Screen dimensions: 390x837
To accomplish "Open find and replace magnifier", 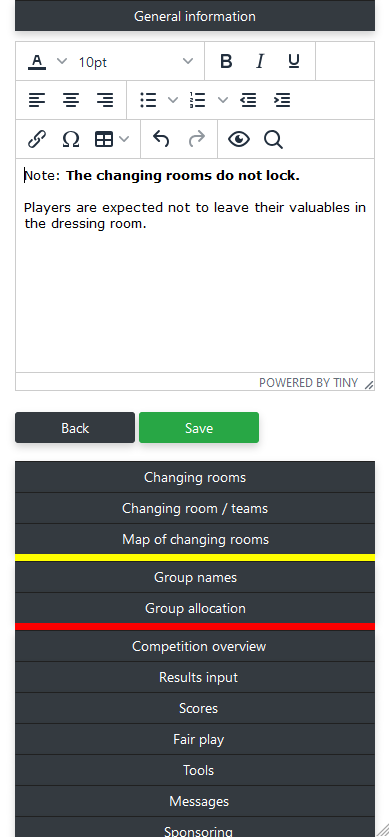I will (x=273, y=139).
